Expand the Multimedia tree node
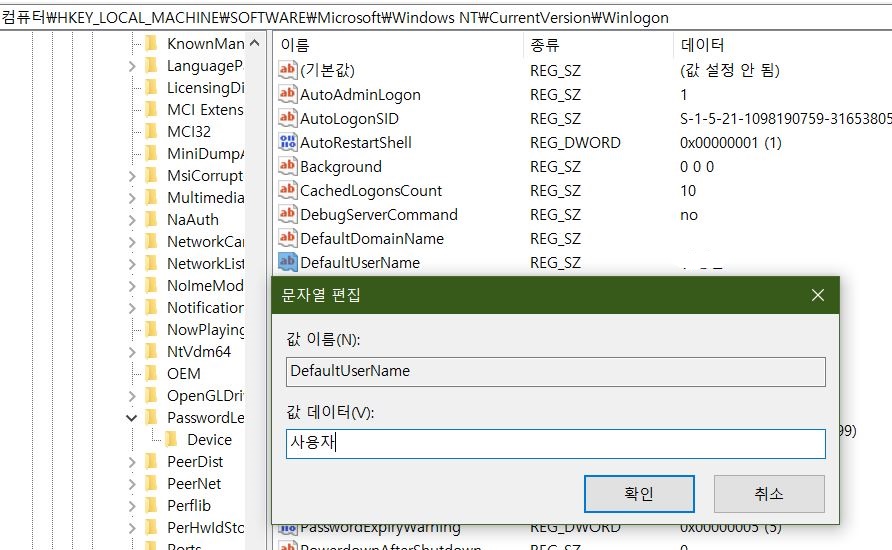 coord(132,199)
